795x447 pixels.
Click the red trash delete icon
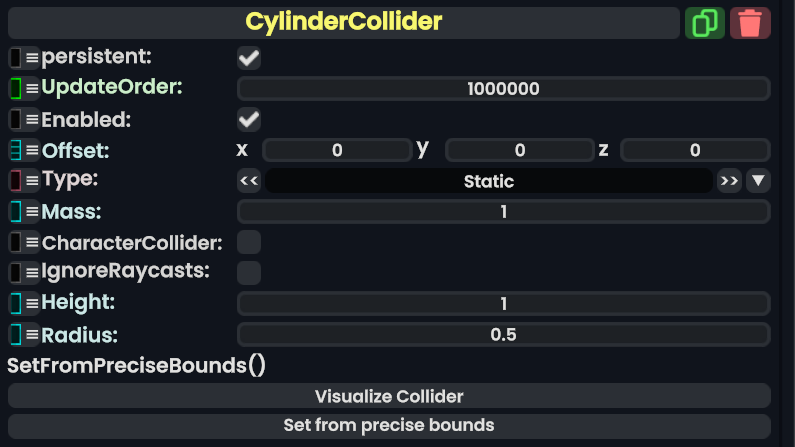(750, 22)
